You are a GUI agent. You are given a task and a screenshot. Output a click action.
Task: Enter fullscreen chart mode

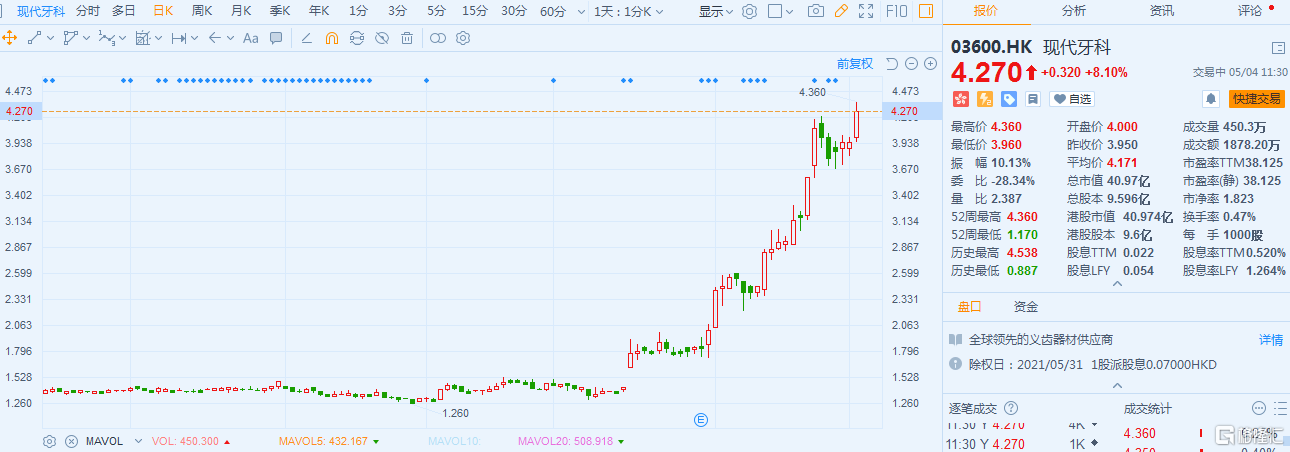[x=866, y=11]
